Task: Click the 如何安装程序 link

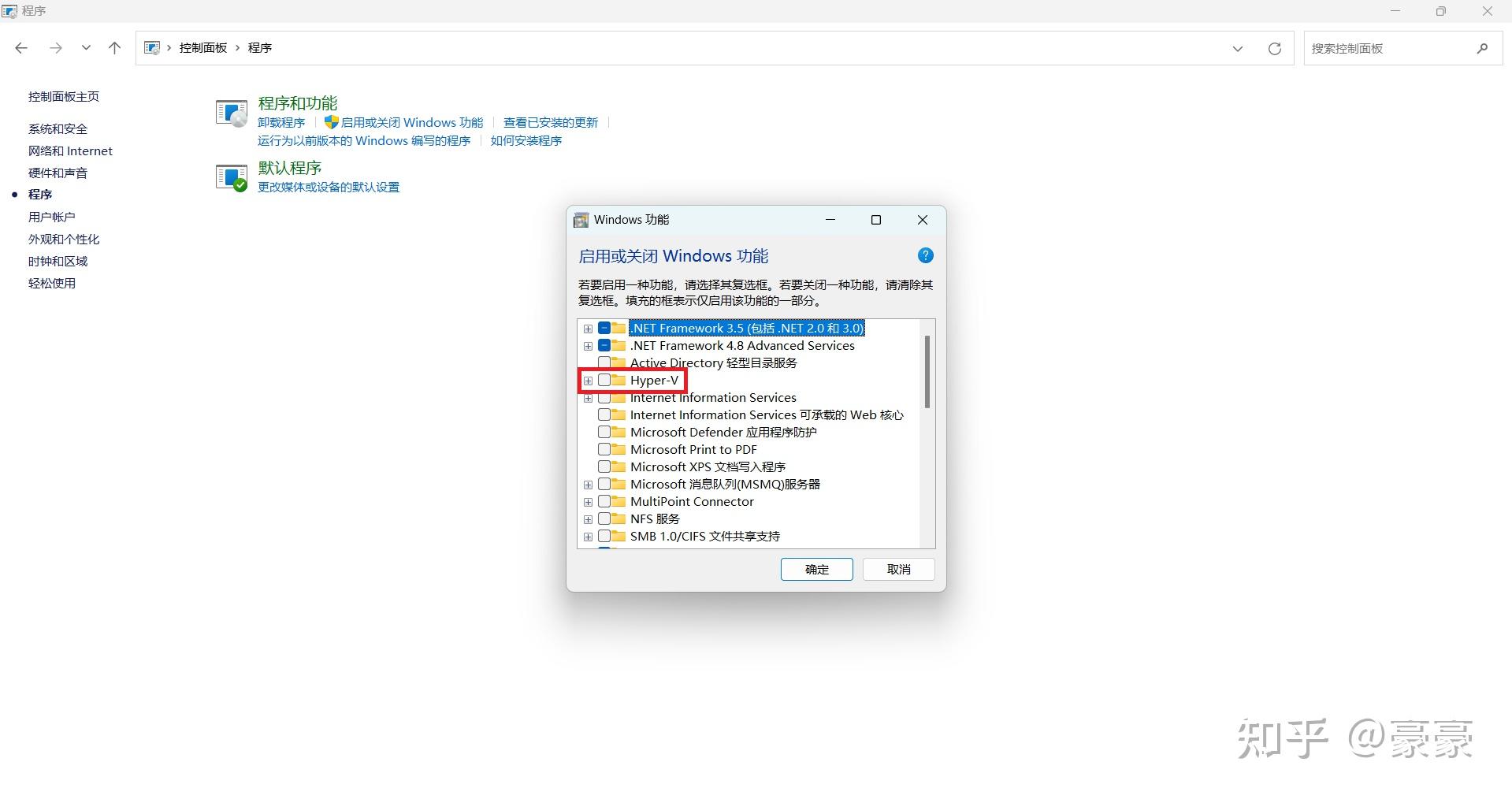Action: point(526,140)
